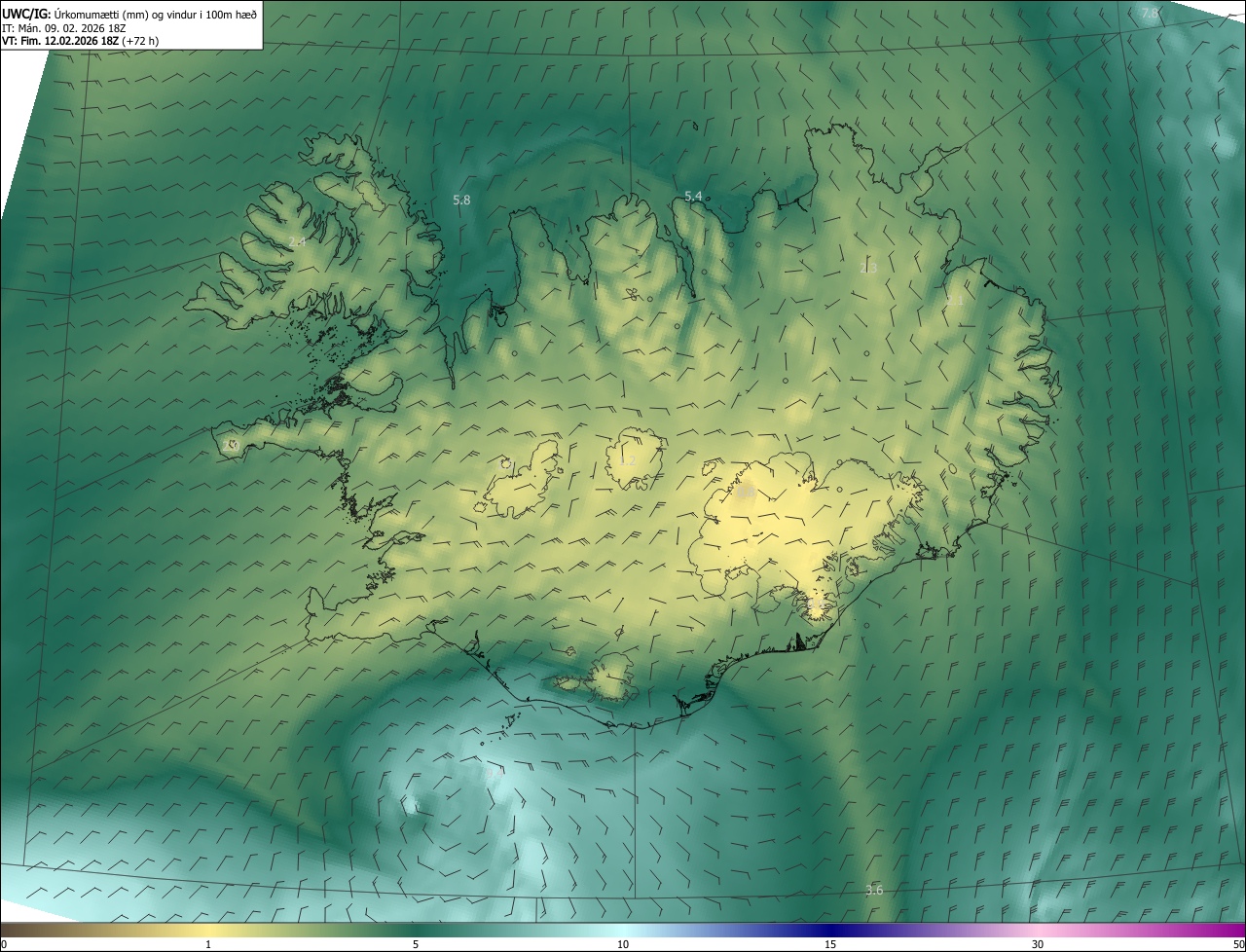Click the colorbar tick label '10'
The height and width of the screenshot is (952, 1246).
click(x=623, y=944)
